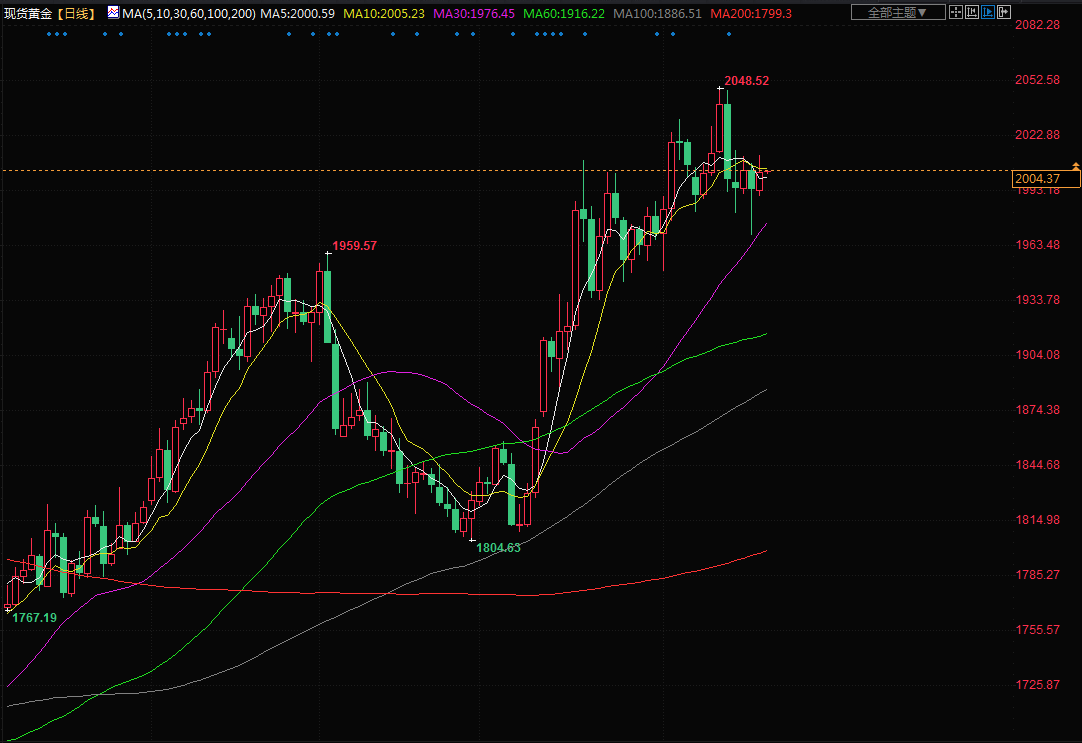Click the 2004.37 current price tag
Screen dimensions: 1082x743
pos(1044,179)
